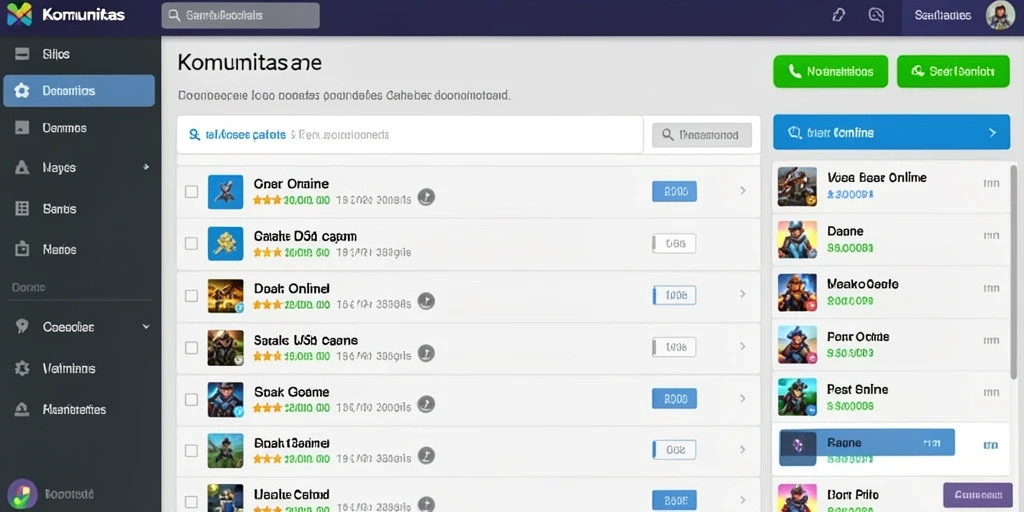
Task: Open the user avatar in top bar
Action: [x=999, y=15]
